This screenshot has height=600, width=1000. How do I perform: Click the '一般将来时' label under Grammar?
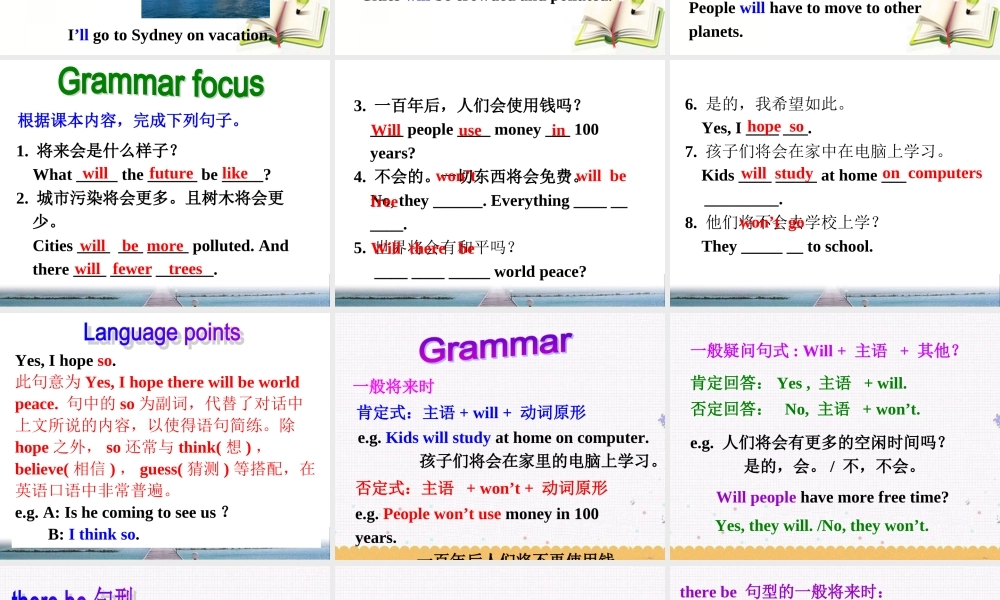click(x=393, y=386)
